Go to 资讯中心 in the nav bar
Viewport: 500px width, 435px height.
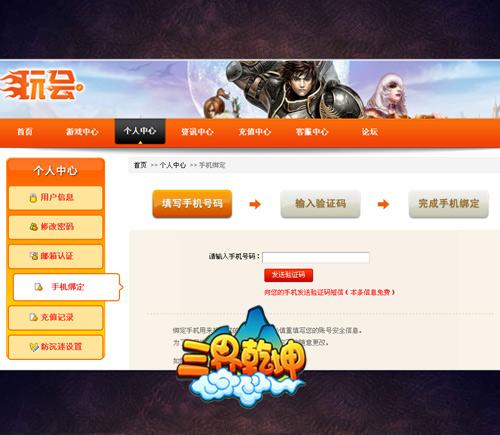(x=197, y=132)
